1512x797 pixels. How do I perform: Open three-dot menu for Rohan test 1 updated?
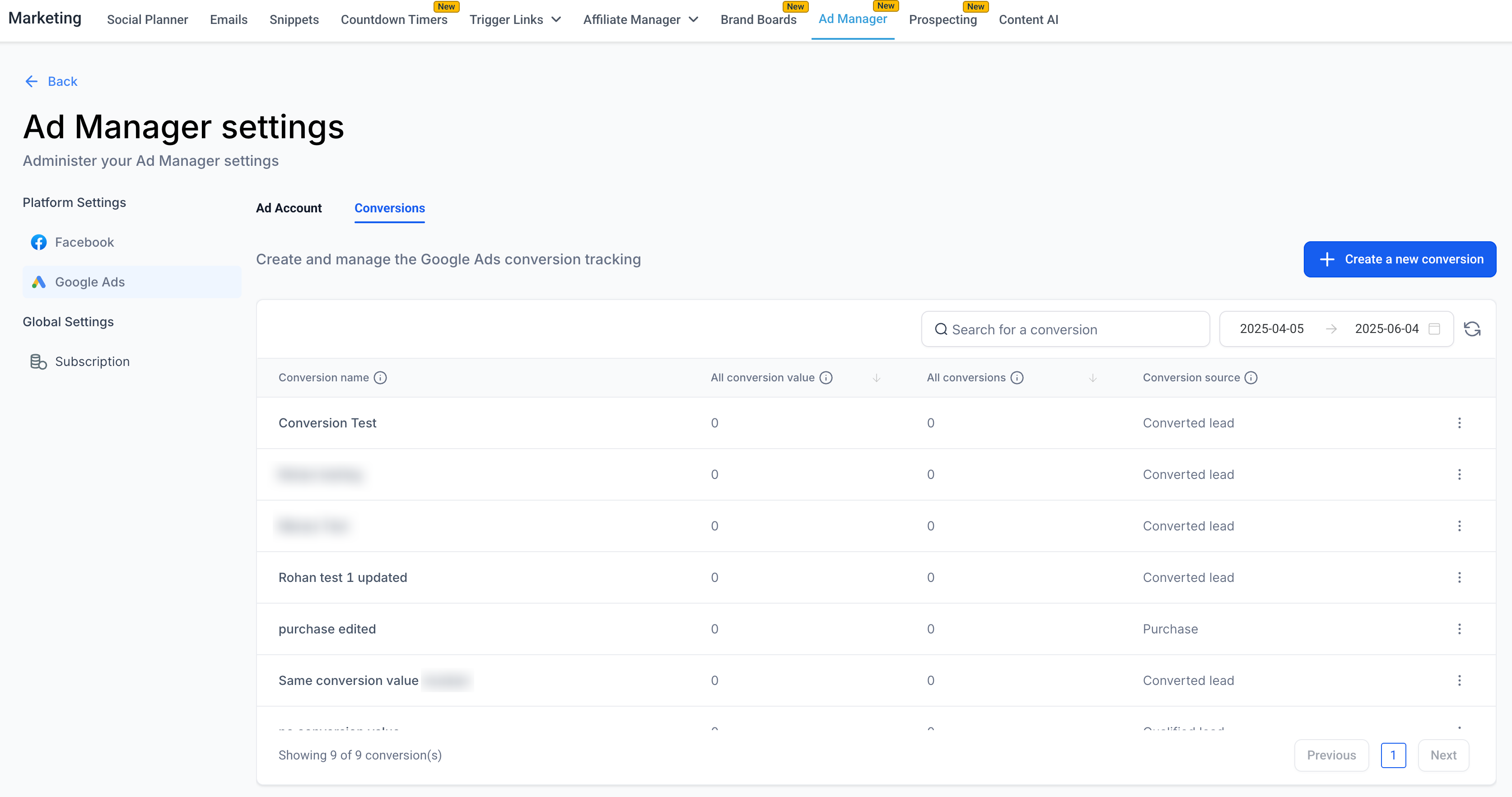1459,577
